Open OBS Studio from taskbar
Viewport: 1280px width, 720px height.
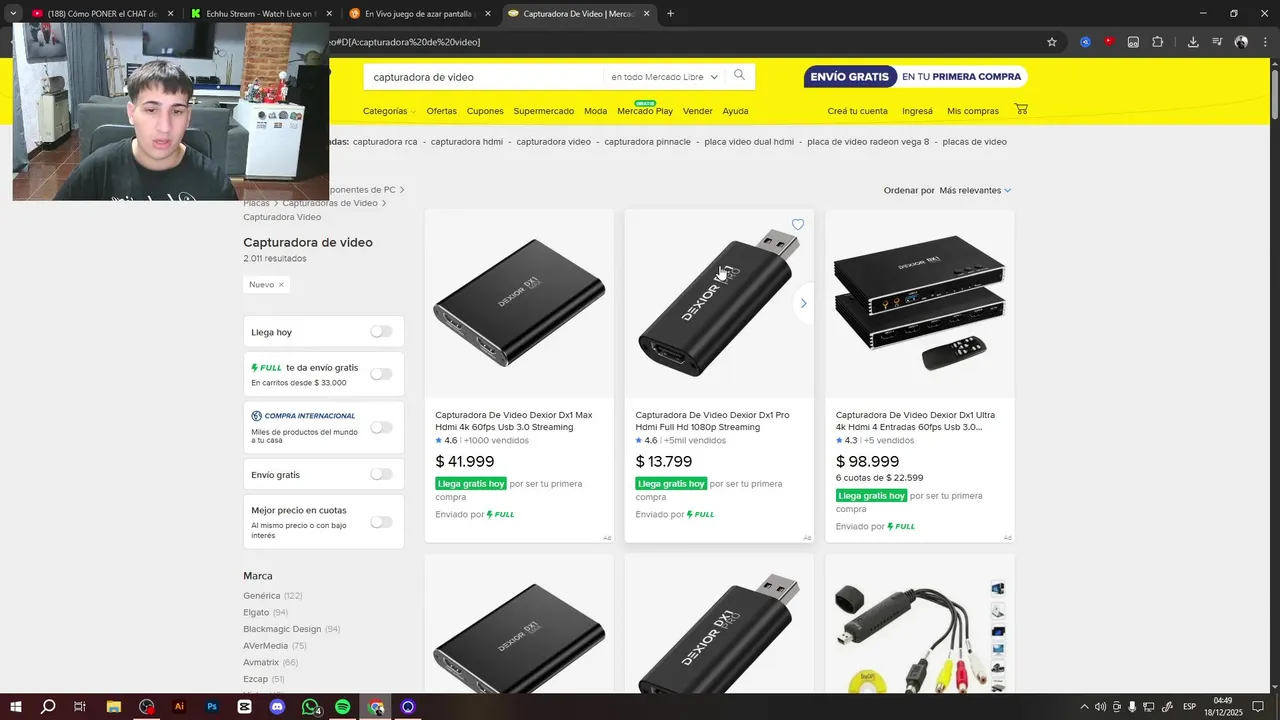pyautogui.click(x=147, y=707)
